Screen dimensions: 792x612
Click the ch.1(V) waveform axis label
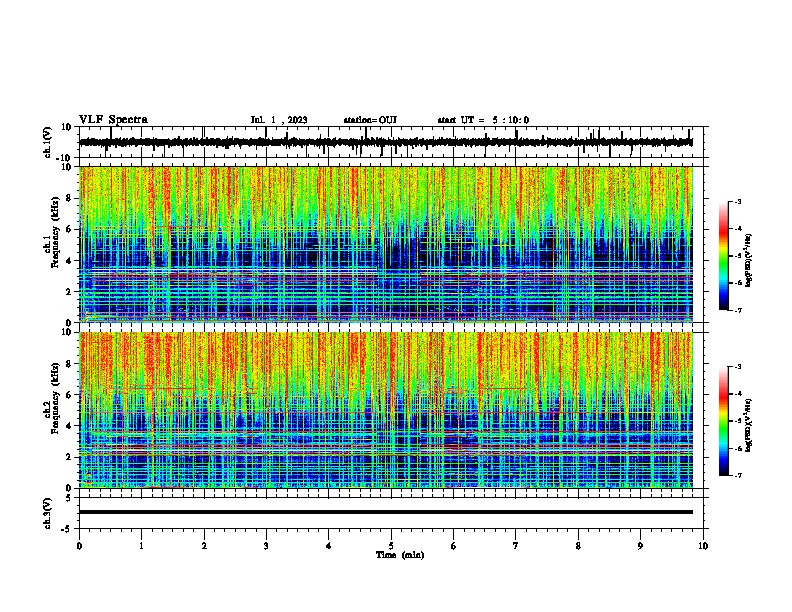tap(48, 142)
